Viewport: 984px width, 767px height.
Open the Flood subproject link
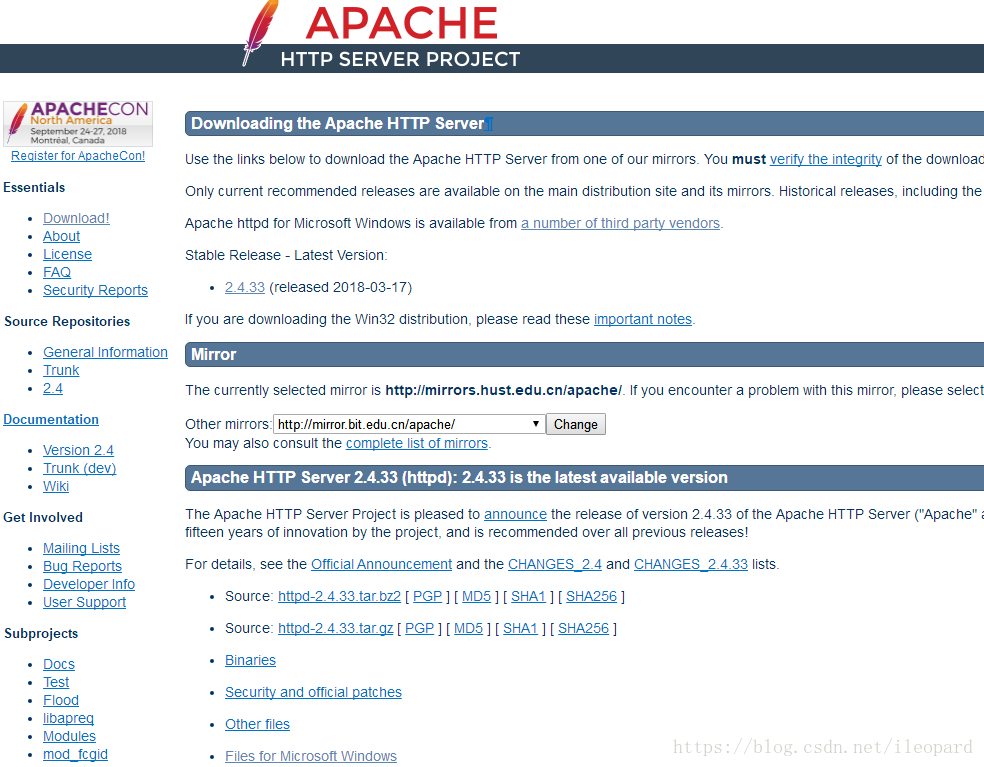tap(61, 700)
